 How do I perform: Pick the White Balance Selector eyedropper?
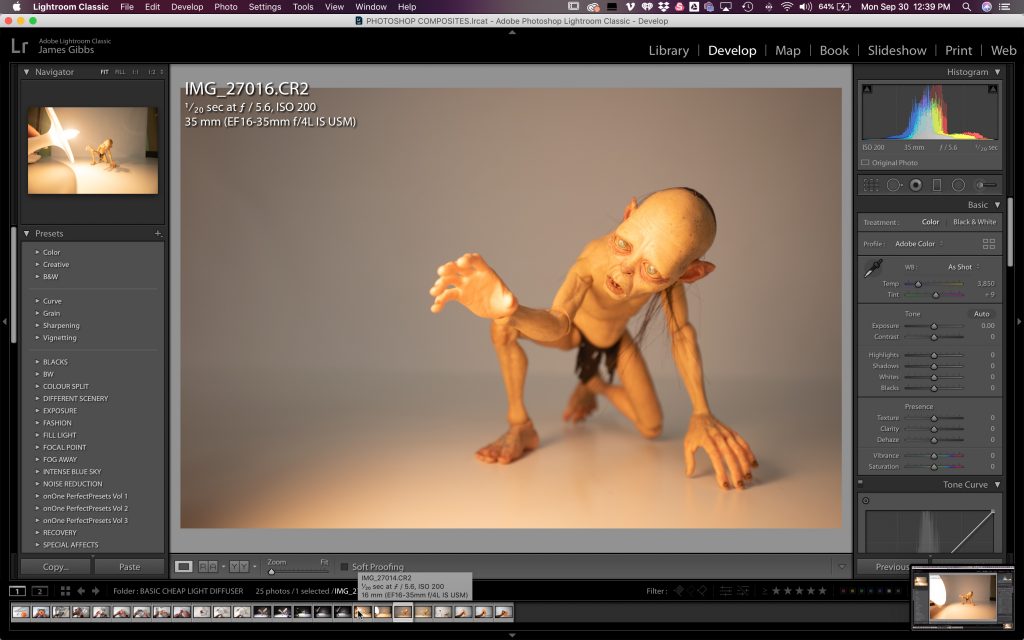874,268
